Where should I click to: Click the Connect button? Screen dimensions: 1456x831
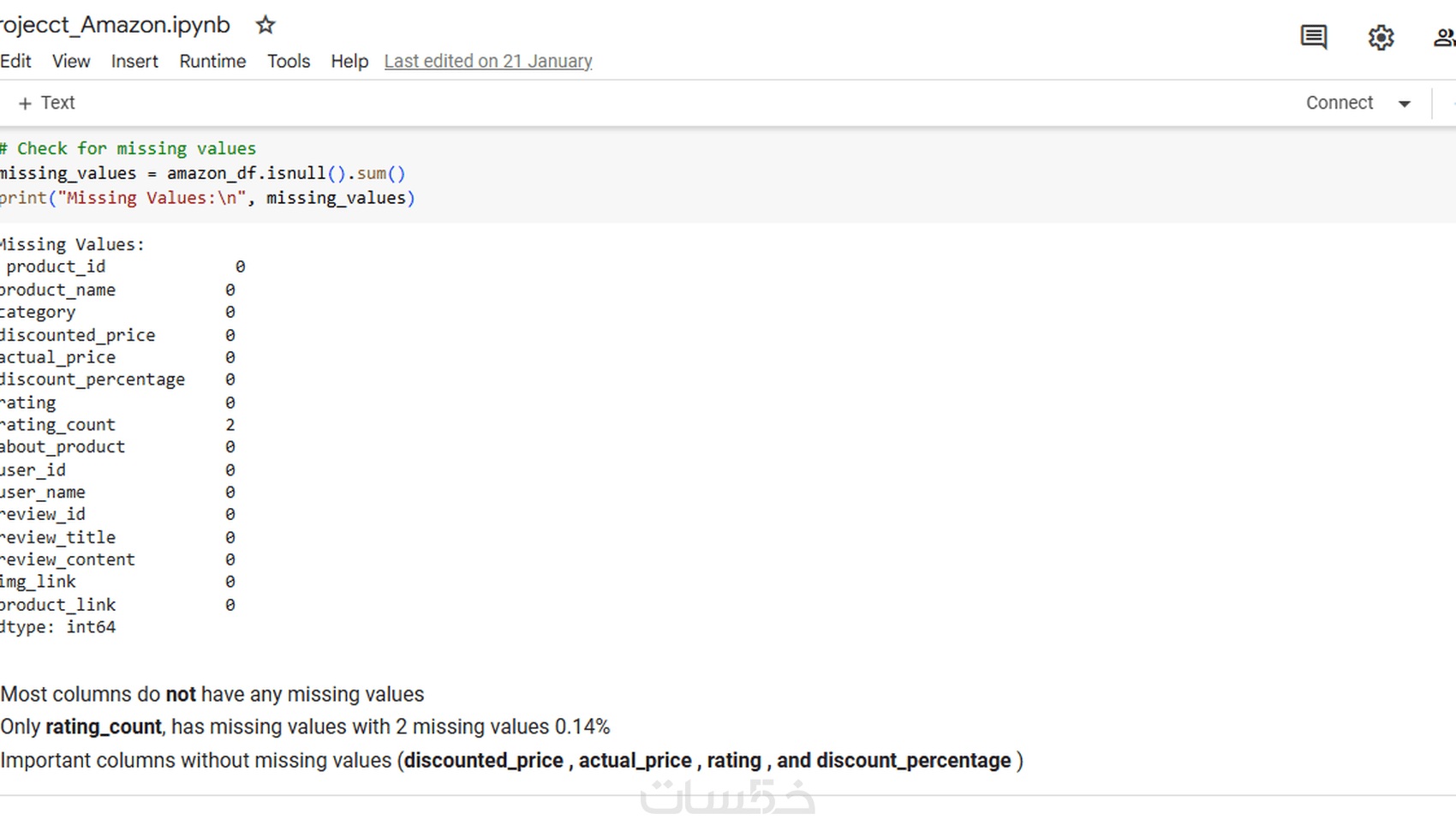pyautogui.click(x=1339, y=103)
